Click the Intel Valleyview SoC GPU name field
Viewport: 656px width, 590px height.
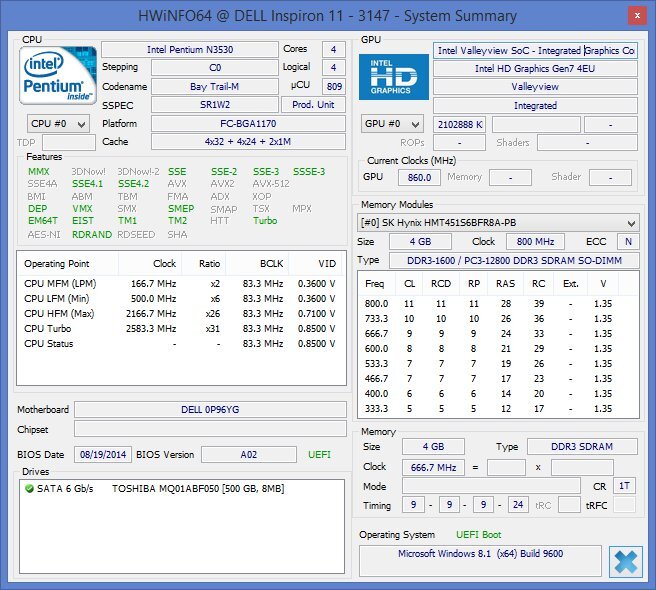pyautogui.click(x=535, y=51)
